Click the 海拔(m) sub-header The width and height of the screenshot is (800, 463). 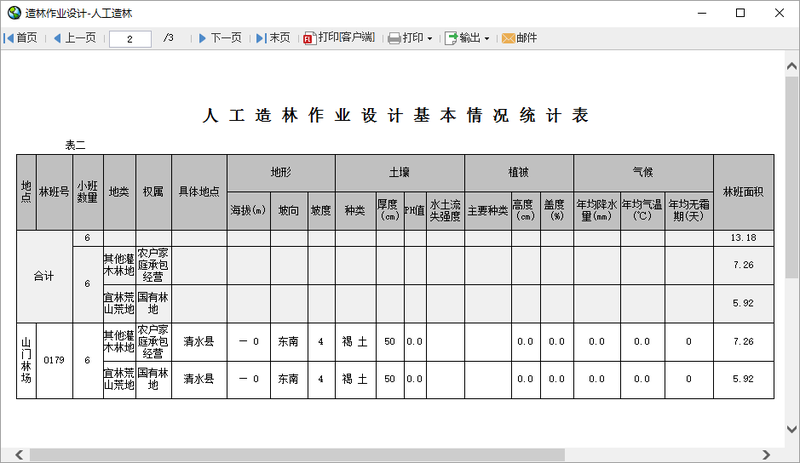pos(248,211)
